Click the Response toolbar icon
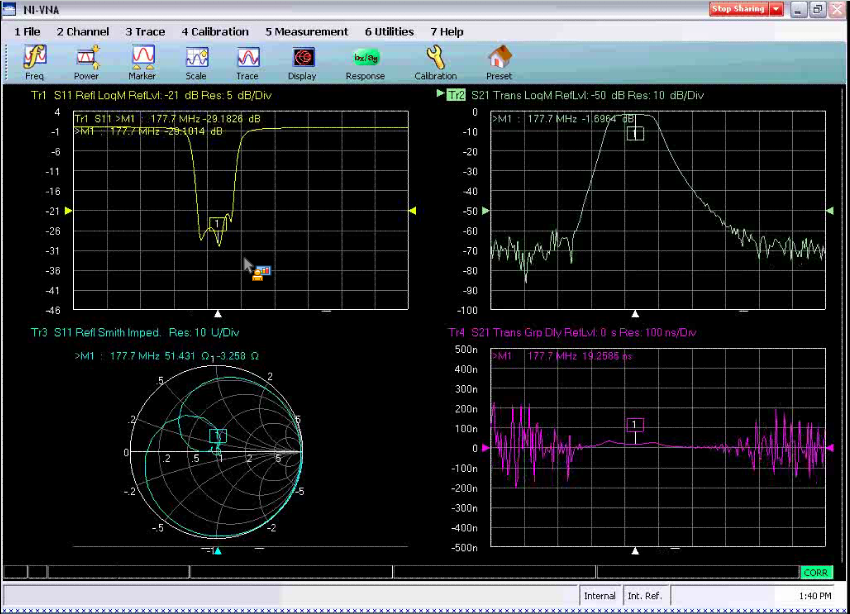This screenshot has height=614, width=850. tap(365, 62)
